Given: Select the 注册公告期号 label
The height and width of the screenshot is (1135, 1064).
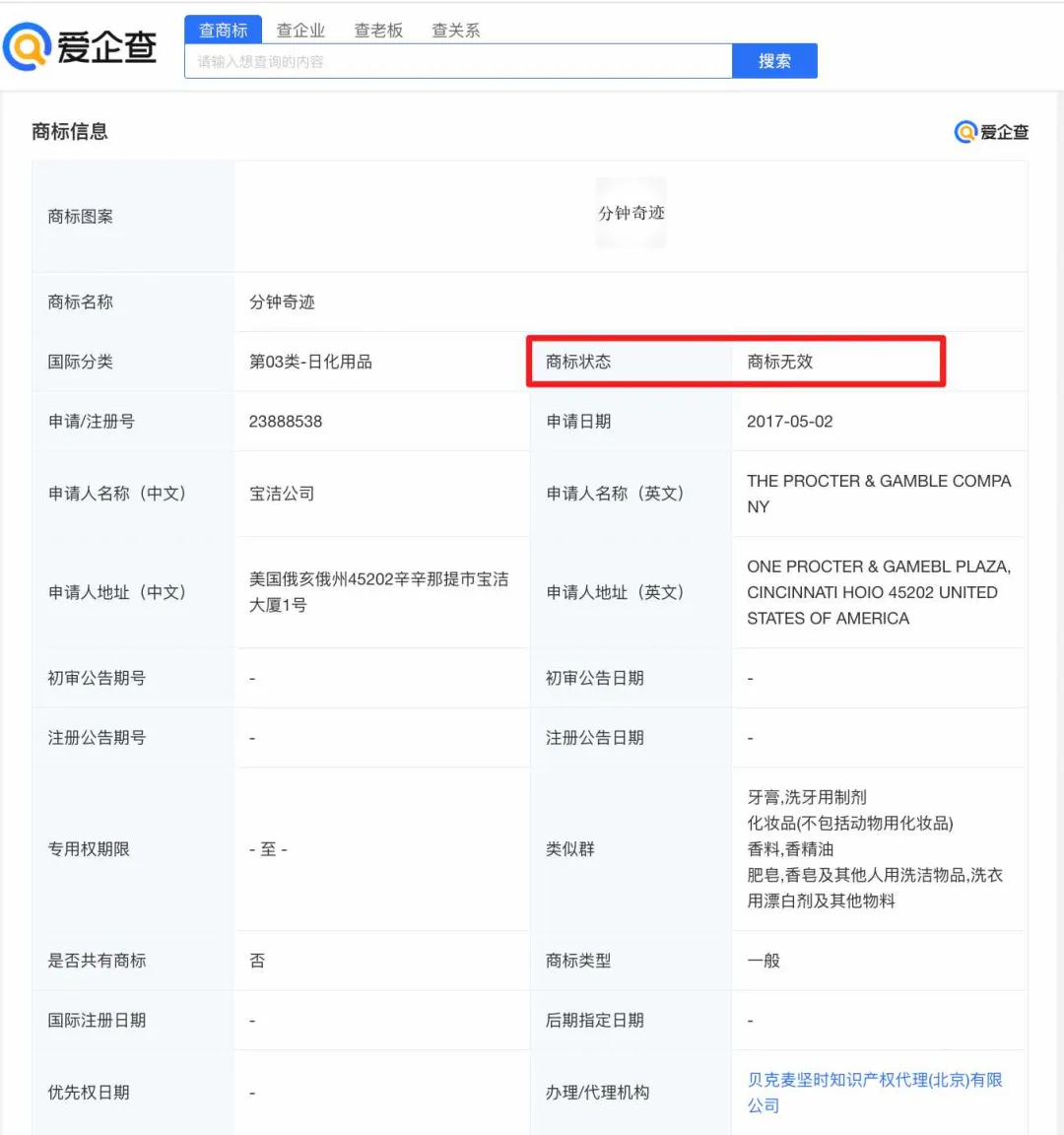Looking at the screenshot, I should coord(97,738).
